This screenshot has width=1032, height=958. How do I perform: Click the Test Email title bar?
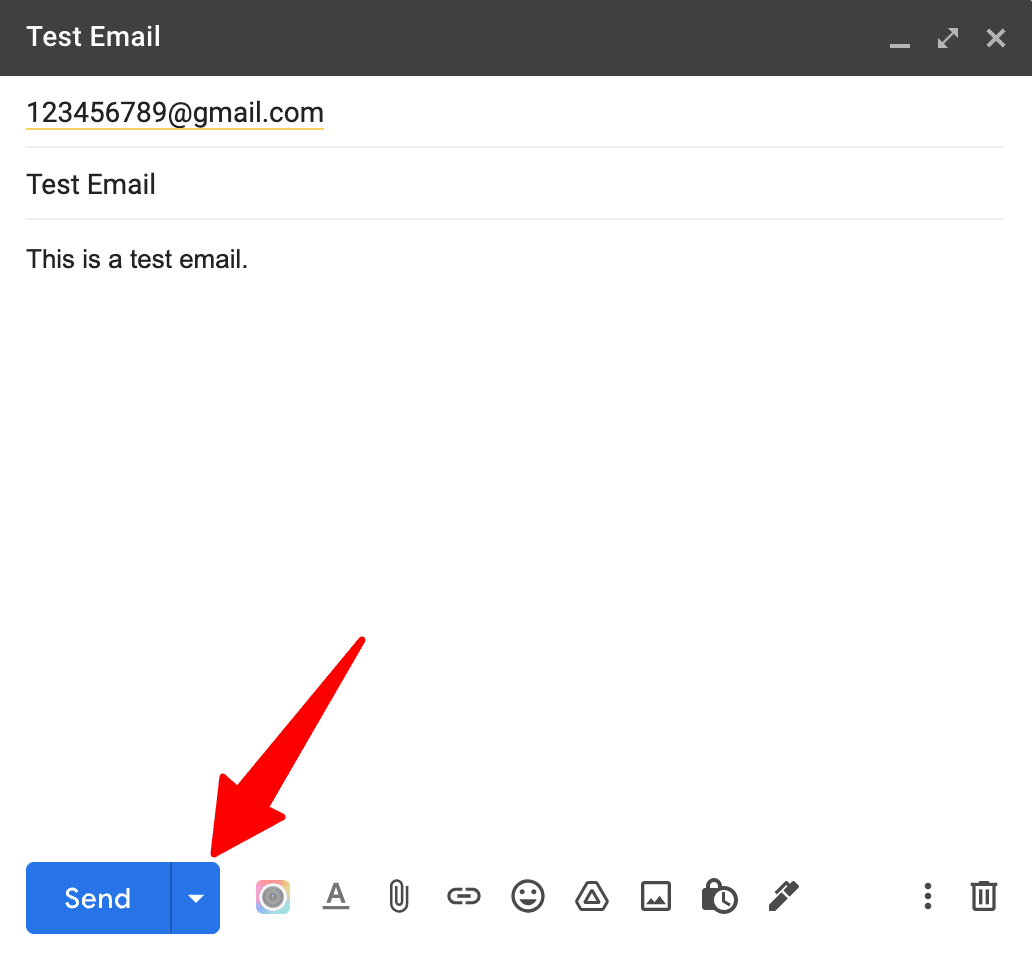pos(93,37)
